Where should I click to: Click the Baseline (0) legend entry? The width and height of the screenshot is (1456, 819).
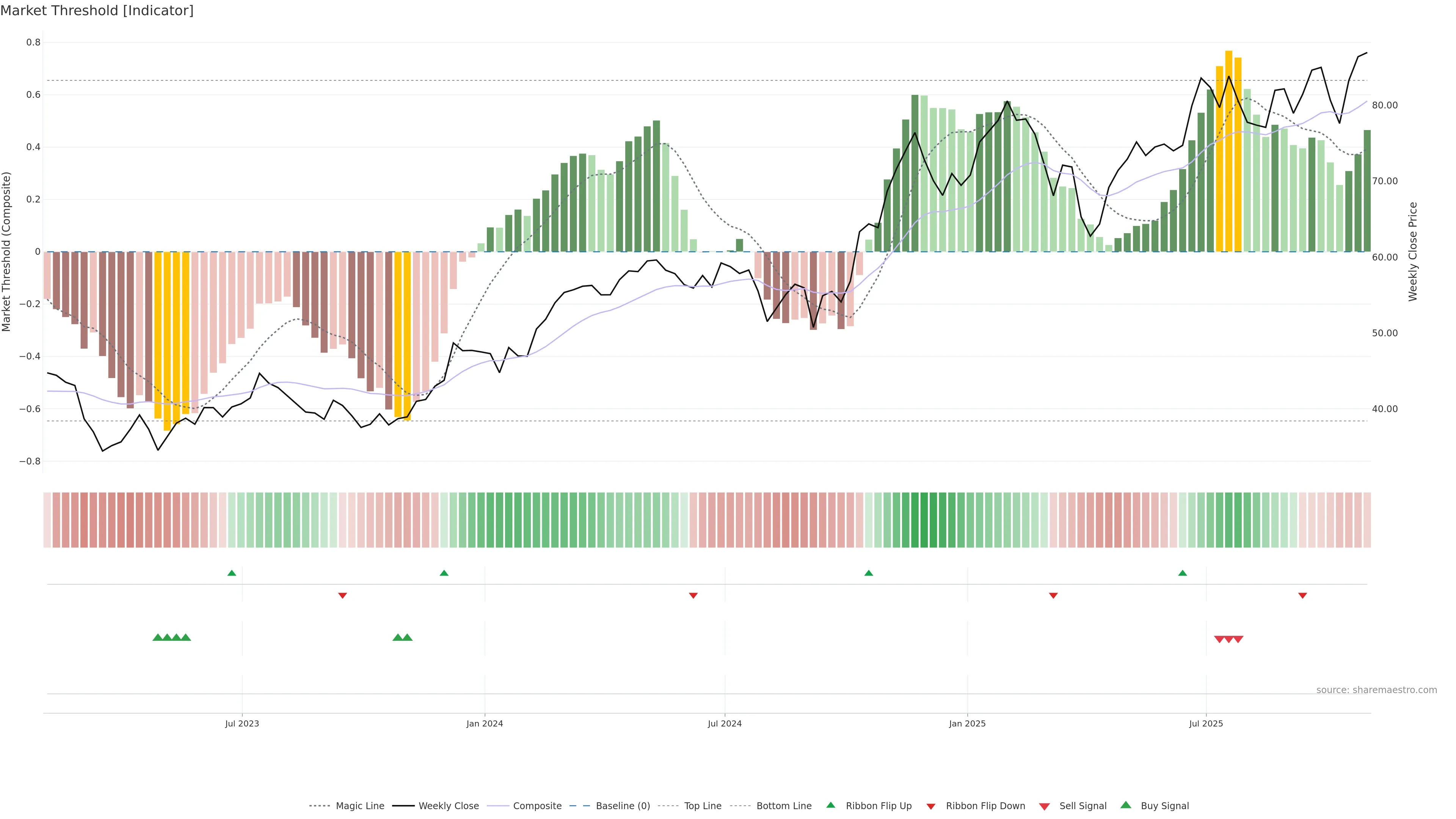(622, 806)
